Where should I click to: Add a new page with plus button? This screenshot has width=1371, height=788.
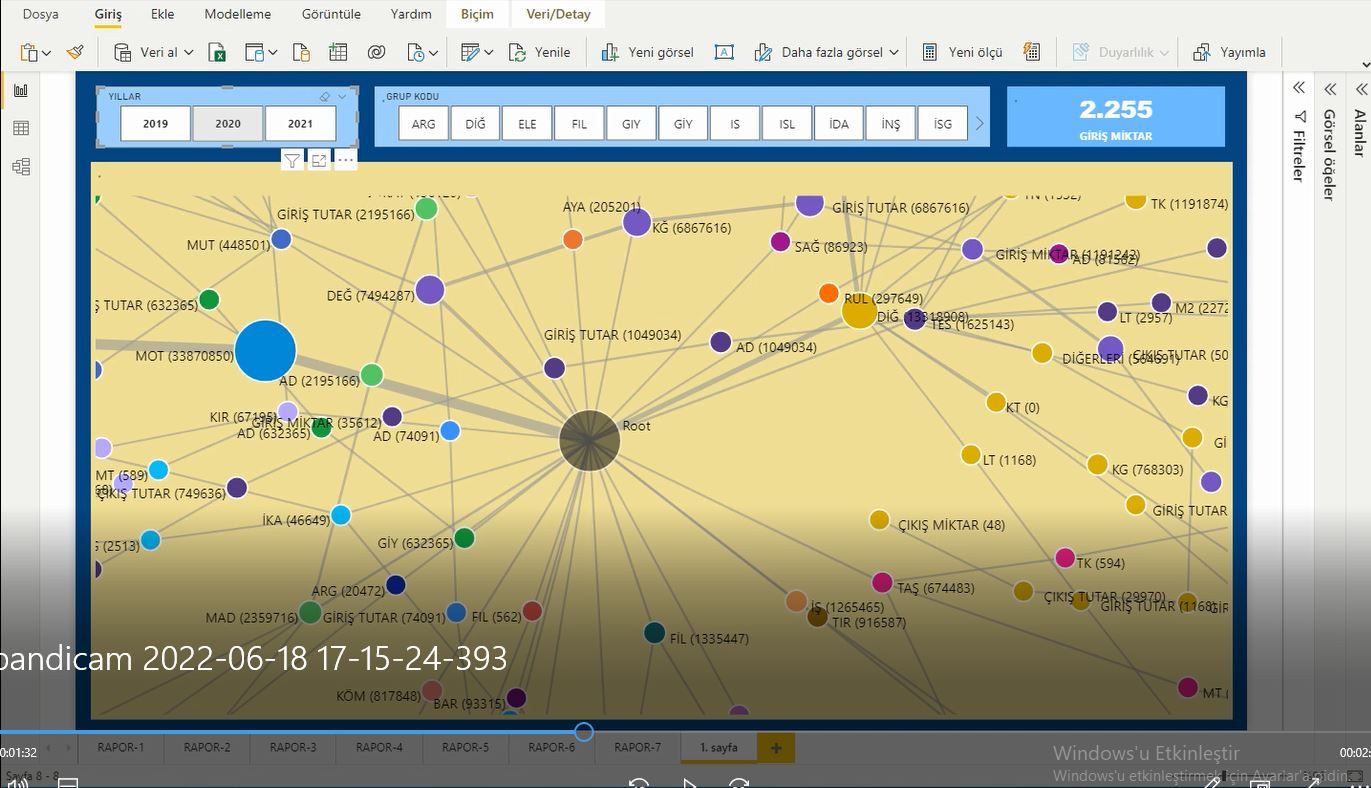click(x=775, y=747)
